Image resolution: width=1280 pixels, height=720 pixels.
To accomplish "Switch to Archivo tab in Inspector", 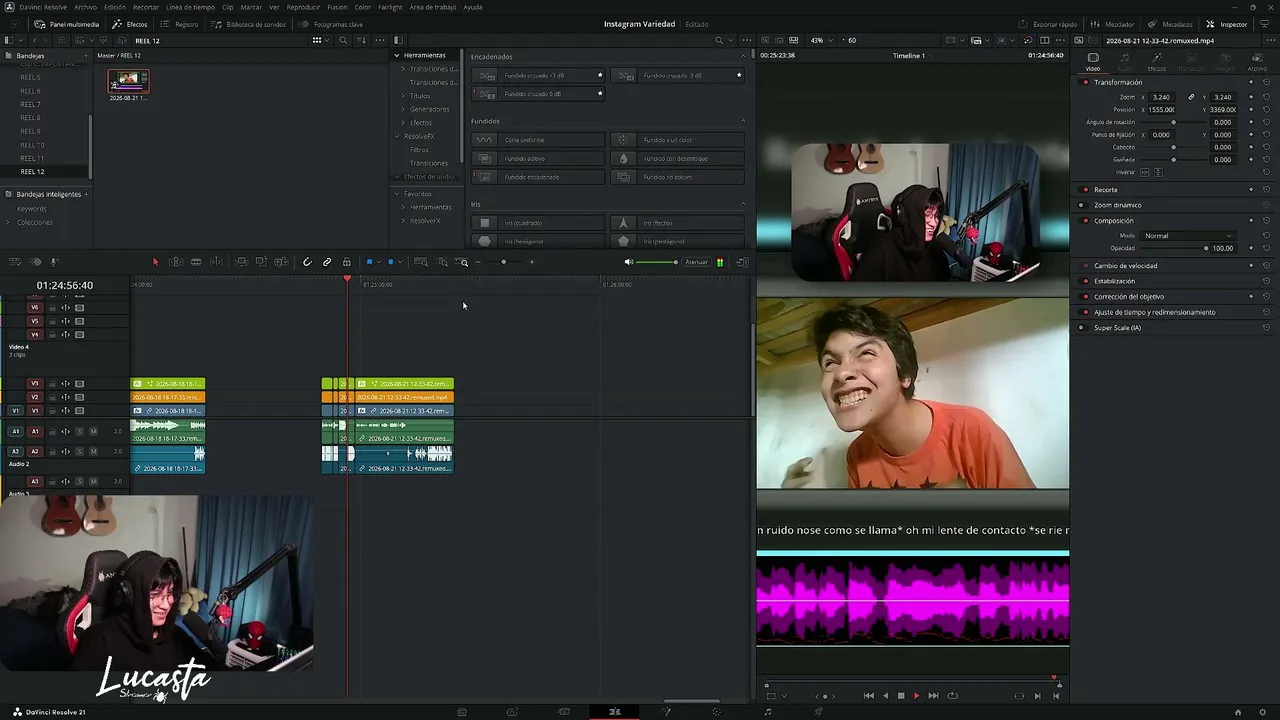I will click(1257, 62).
